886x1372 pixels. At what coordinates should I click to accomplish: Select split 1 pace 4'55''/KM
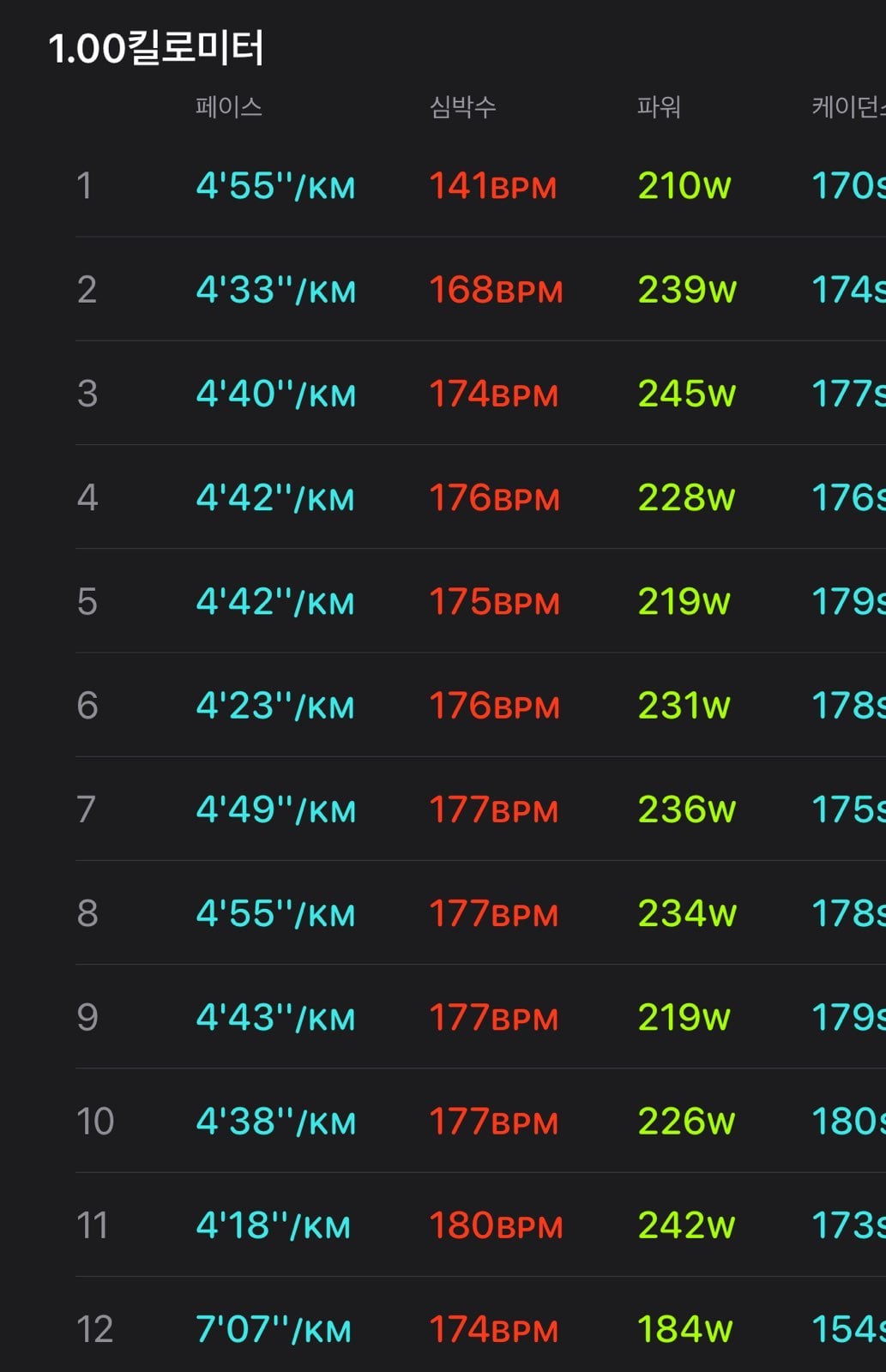[x=275, y=186]
